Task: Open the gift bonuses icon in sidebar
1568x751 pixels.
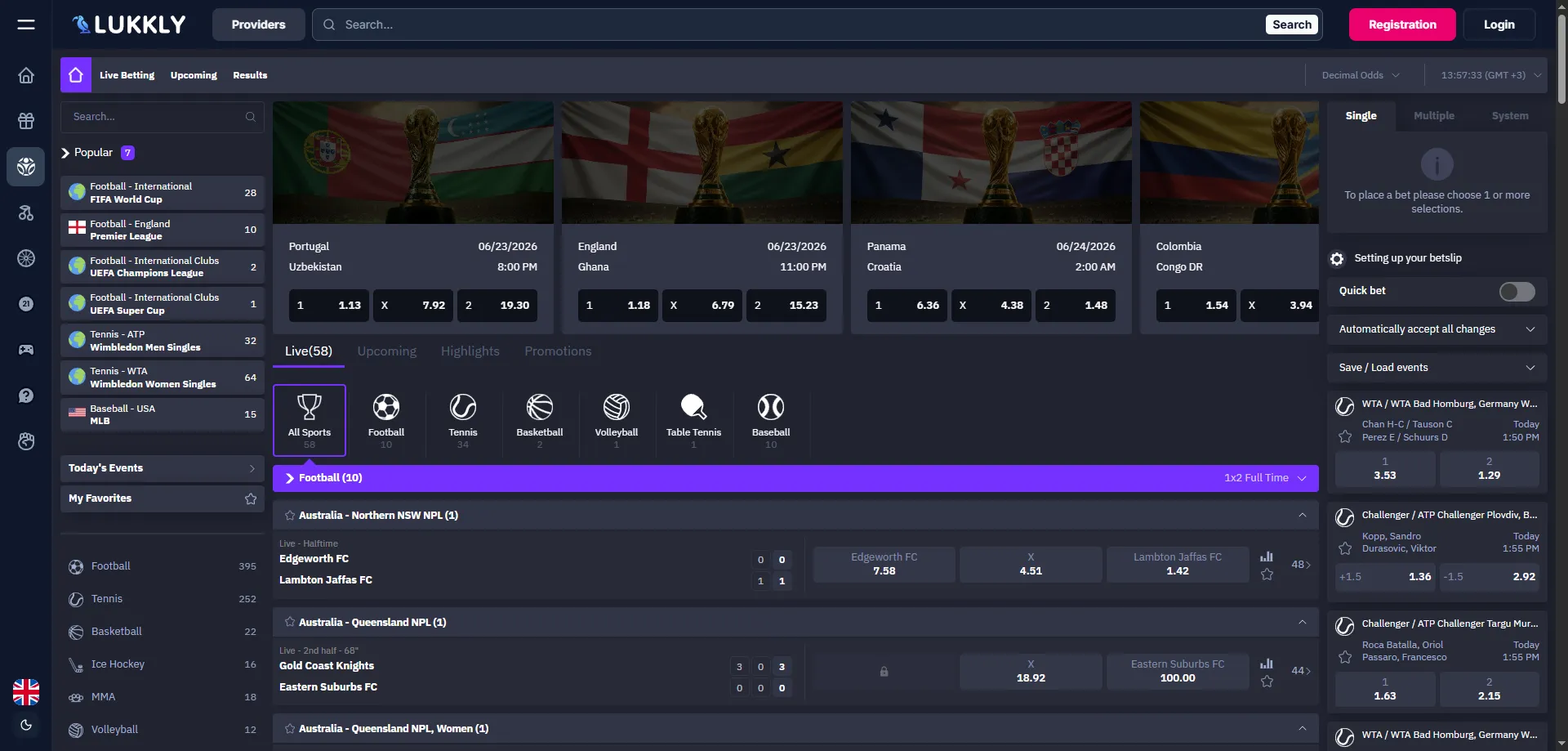Action: click(x=26, y=121)
